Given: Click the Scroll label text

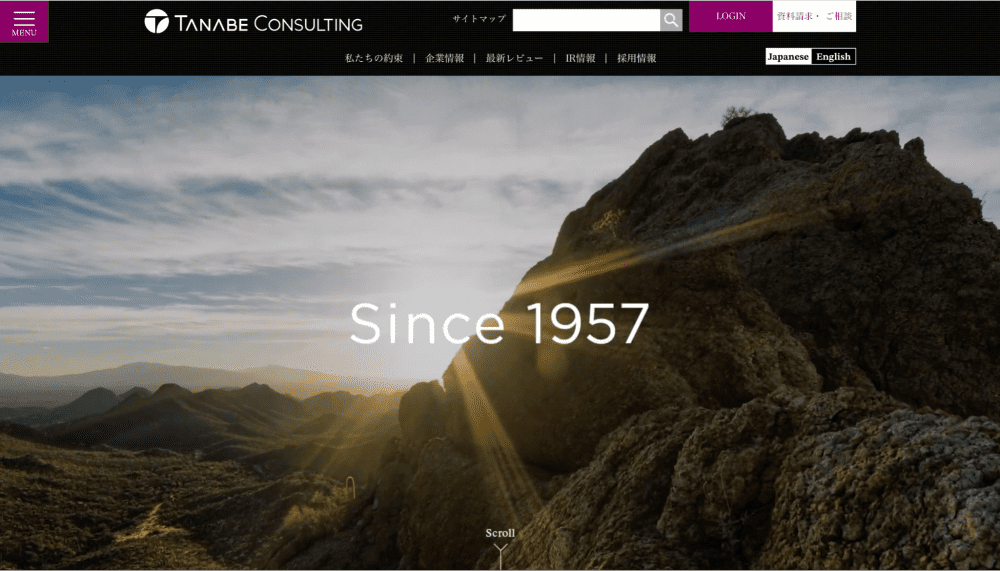Looking at the screenshot, I should coord(500,533).
